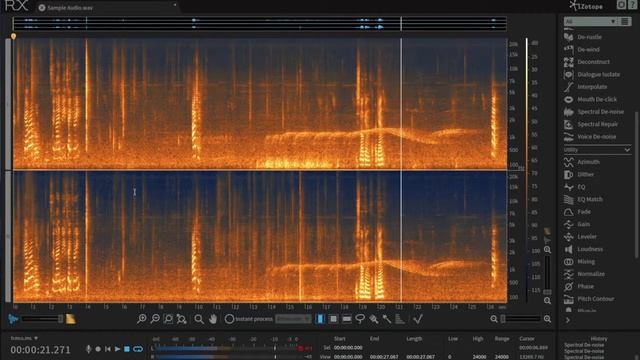Open the EQ module
This screenshot has width=640, height=360.
pyautogui.click(x=575, y=187)
